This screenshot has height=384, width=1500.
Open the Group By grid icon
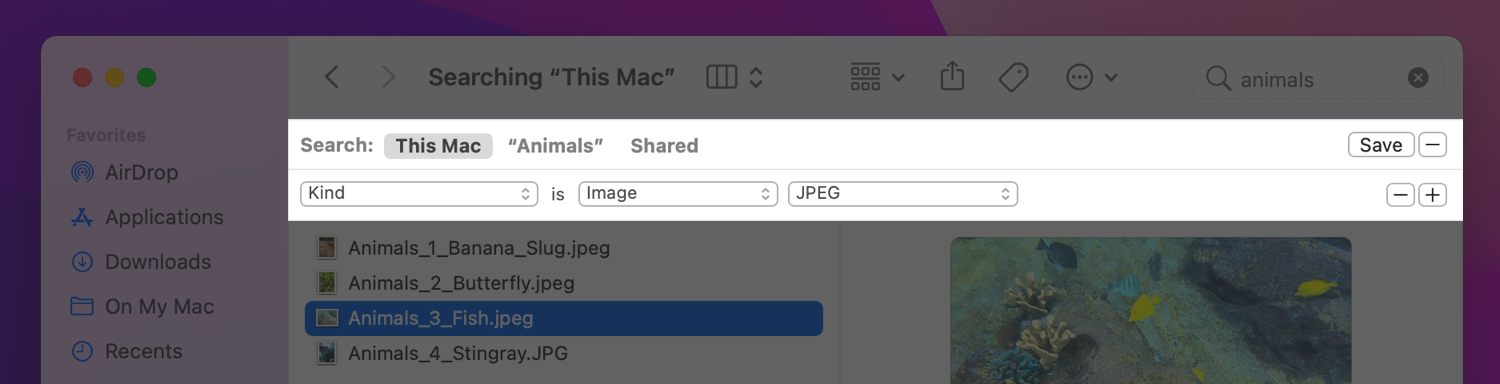877,77
